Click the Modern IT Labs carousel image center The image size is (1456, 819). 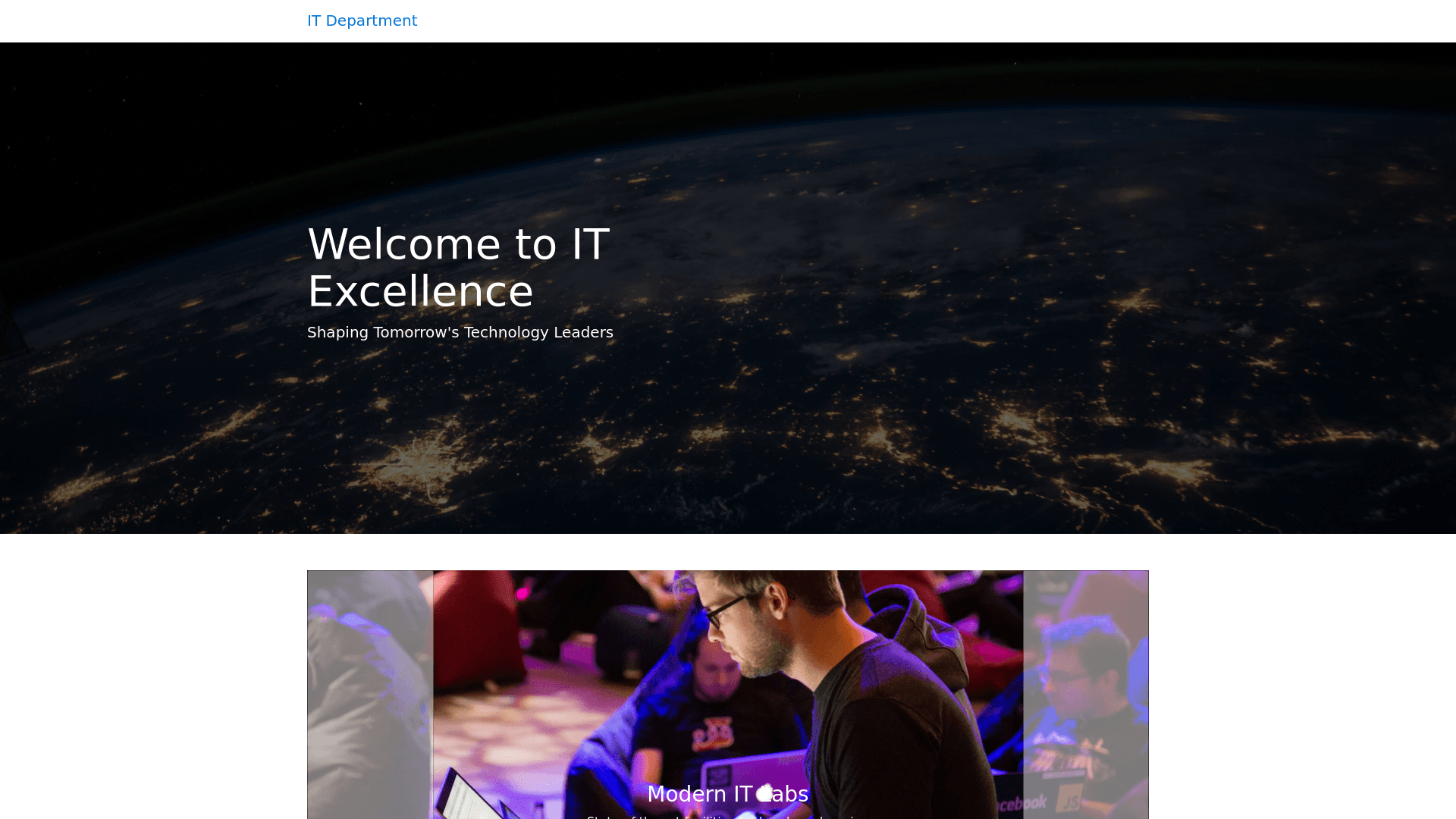pyautogui.click(x=728, y=682)
